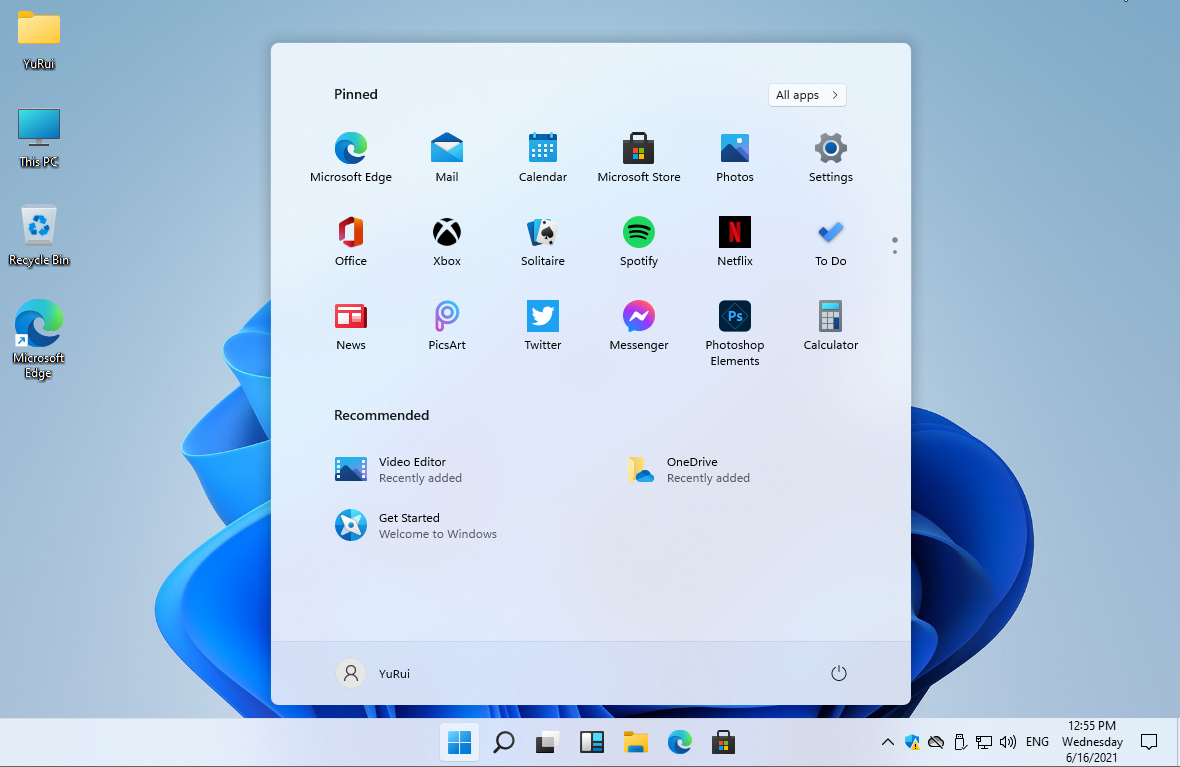Open Windows Security tray icon
The image size is (1180, 767).
tap(912, 742)
